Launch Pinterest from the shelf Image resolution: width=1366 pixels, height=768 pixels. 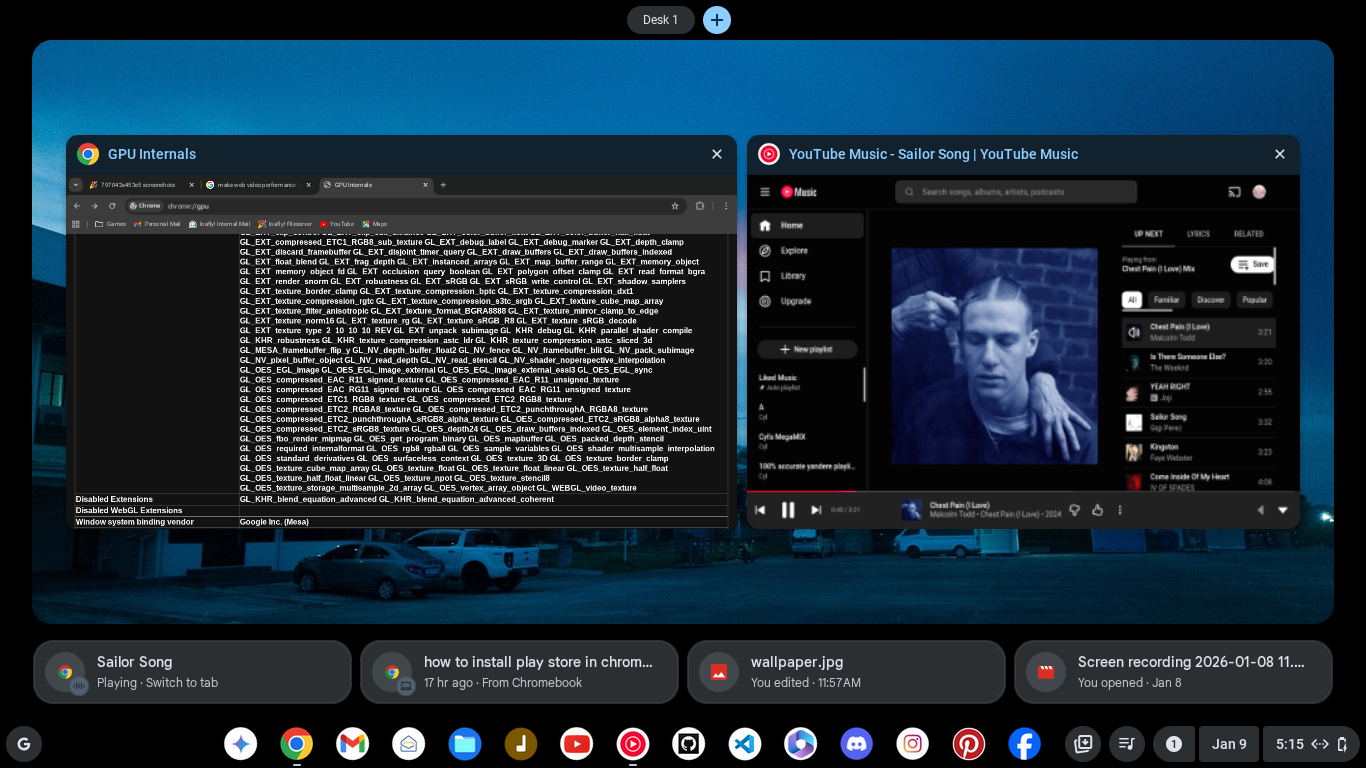click(x=969, y=744)
